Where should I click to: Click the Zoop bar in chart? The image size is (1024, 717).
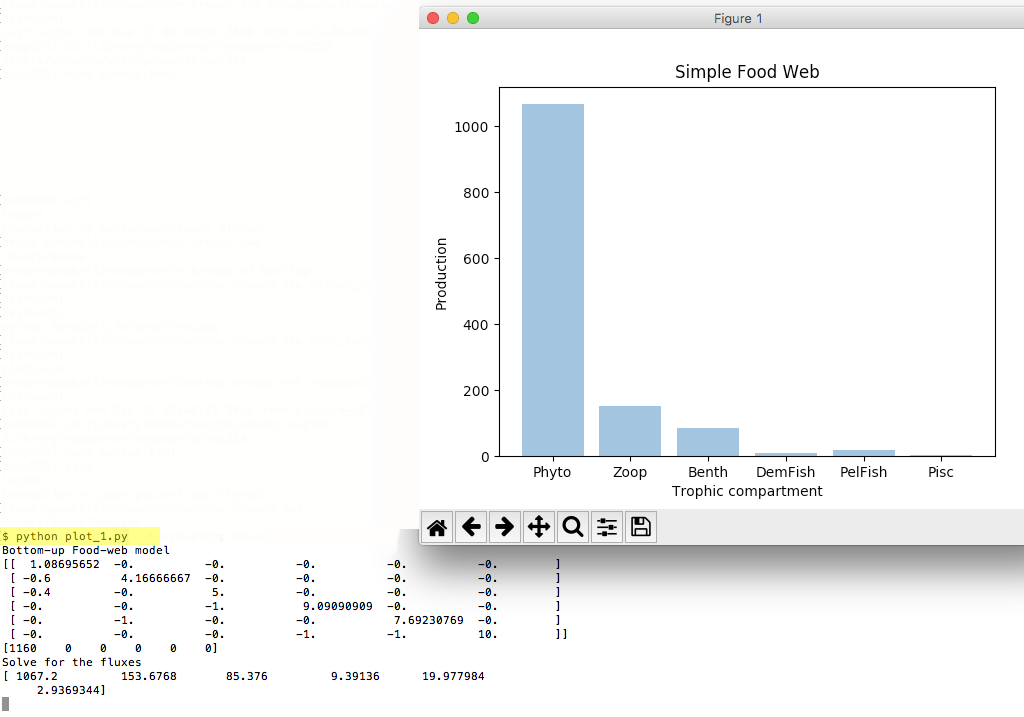click(x=630, y=431)
